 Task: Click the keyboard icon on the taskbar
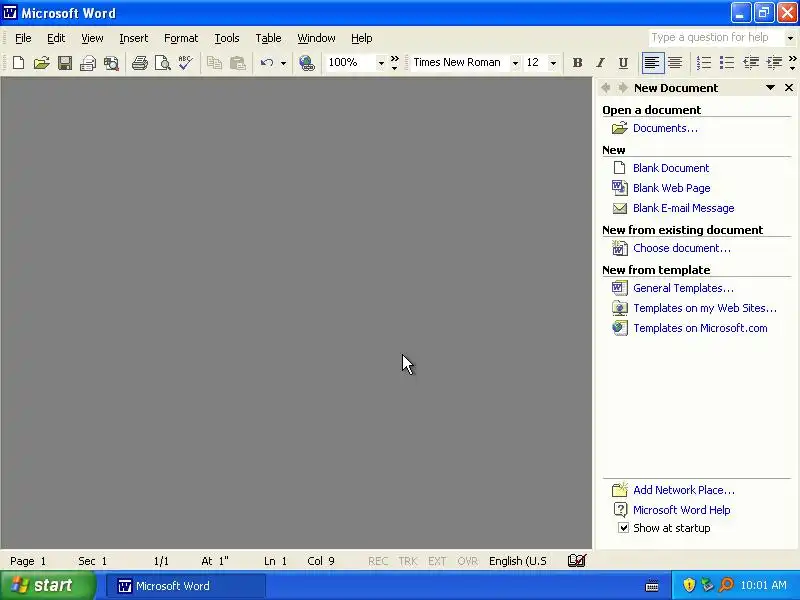click(652, 586)
